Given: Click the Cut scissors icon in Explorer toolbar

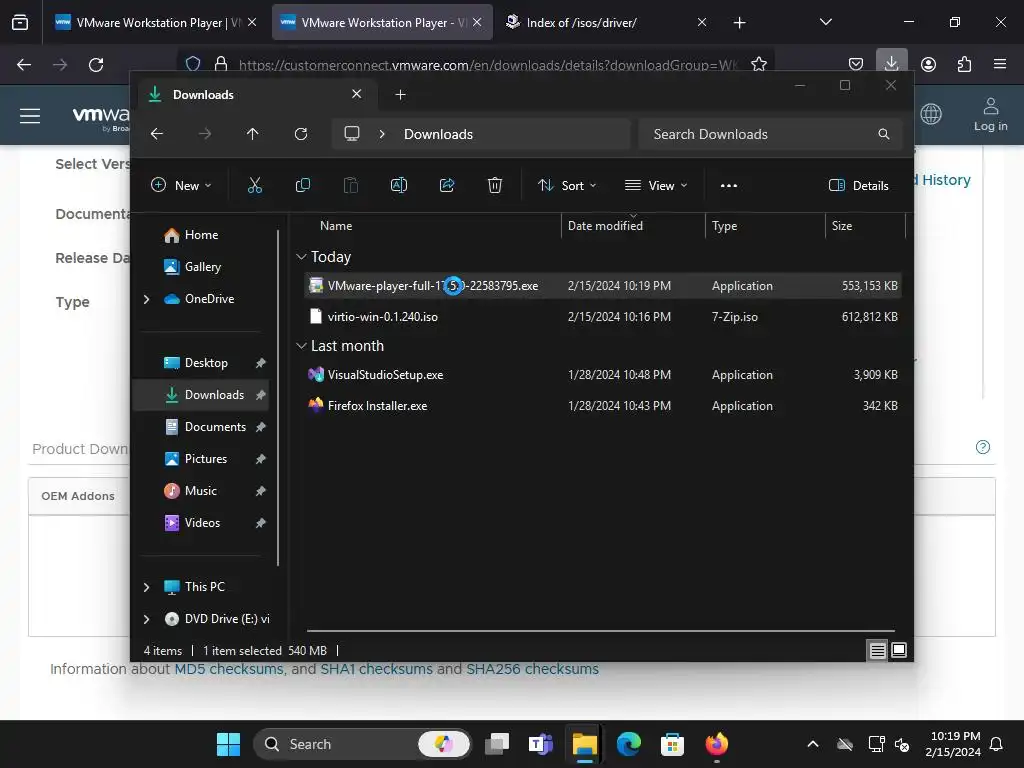Looking at the screenshot, I should pos(255,185).
